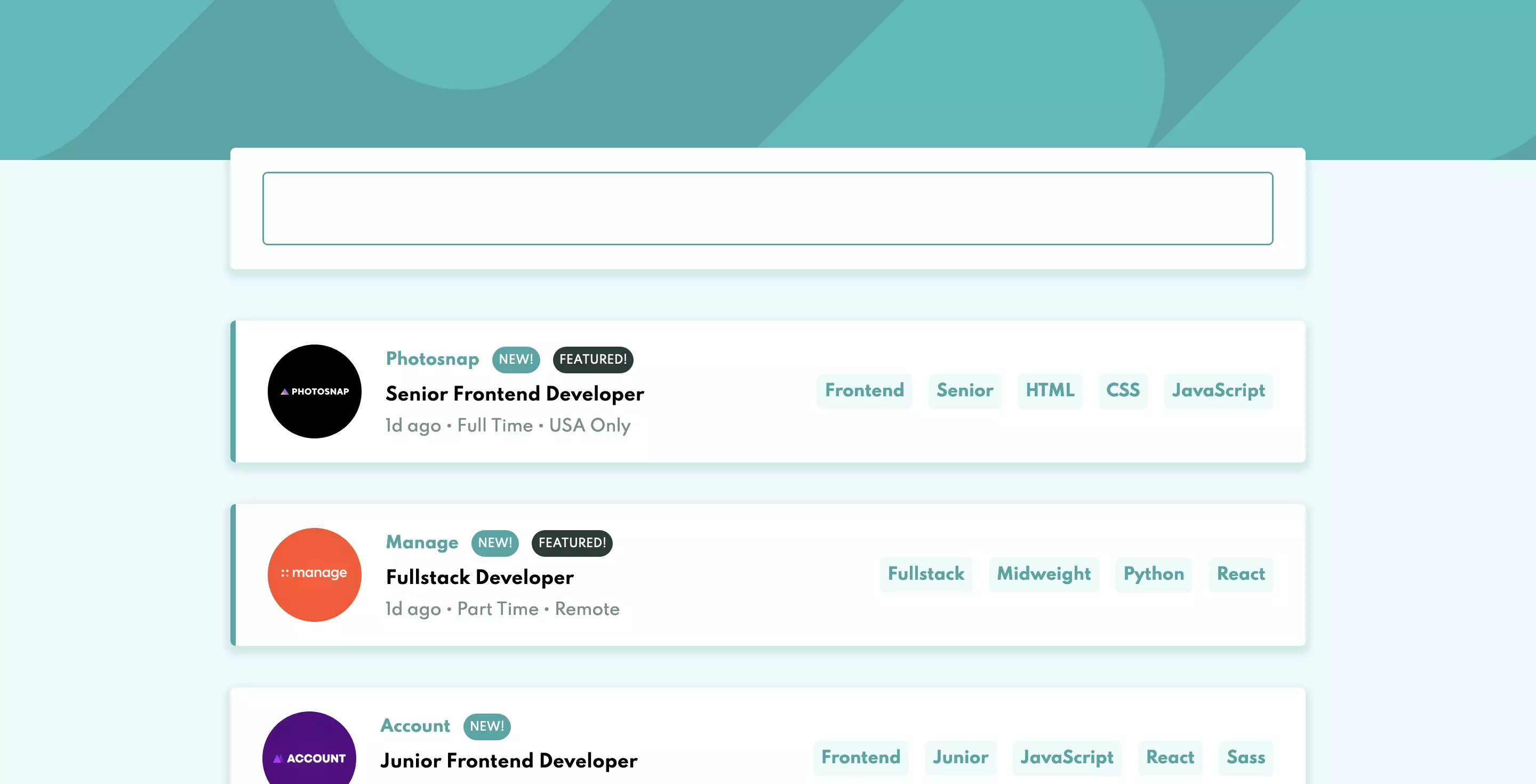Viewport: 1536px width, 784px height.
Task: Click the Account company logo
Action: (309, 757)
